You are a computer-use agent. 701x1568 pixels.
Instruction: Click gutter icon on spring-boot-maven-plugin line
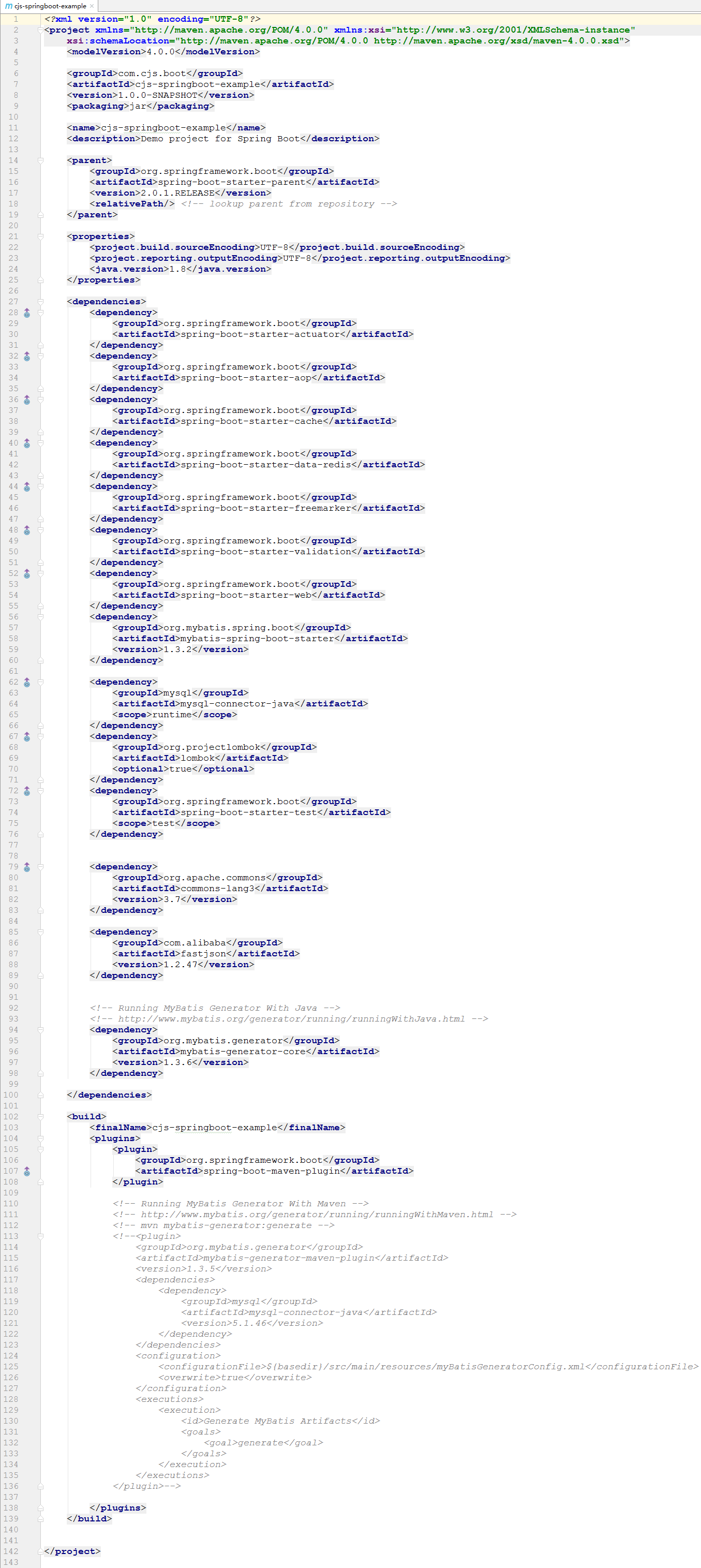click(27, 1171)
